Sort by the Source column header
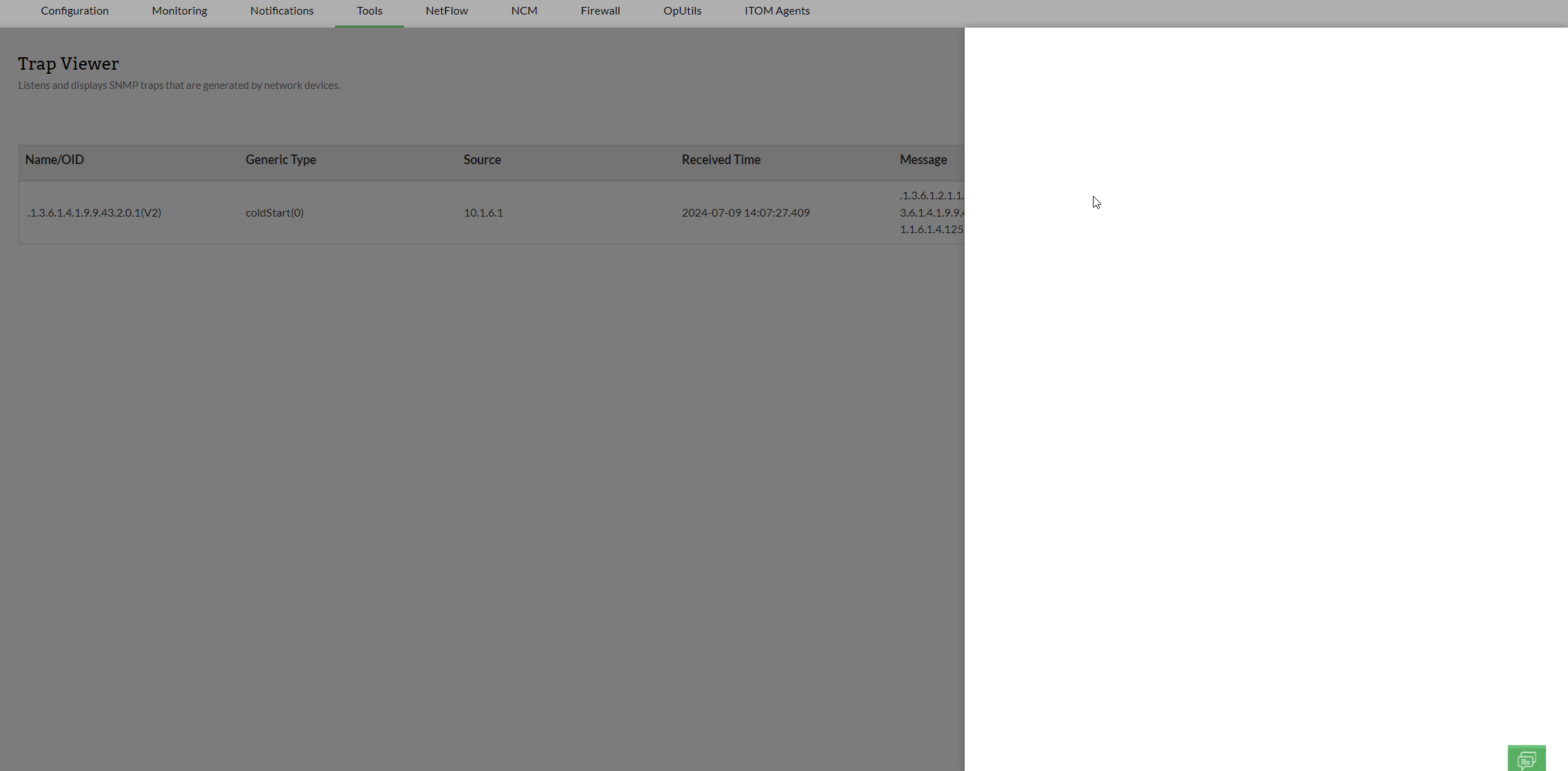The width and height of the screenshot is (1568, 771). pyautogui.click(x=482, y=160)
